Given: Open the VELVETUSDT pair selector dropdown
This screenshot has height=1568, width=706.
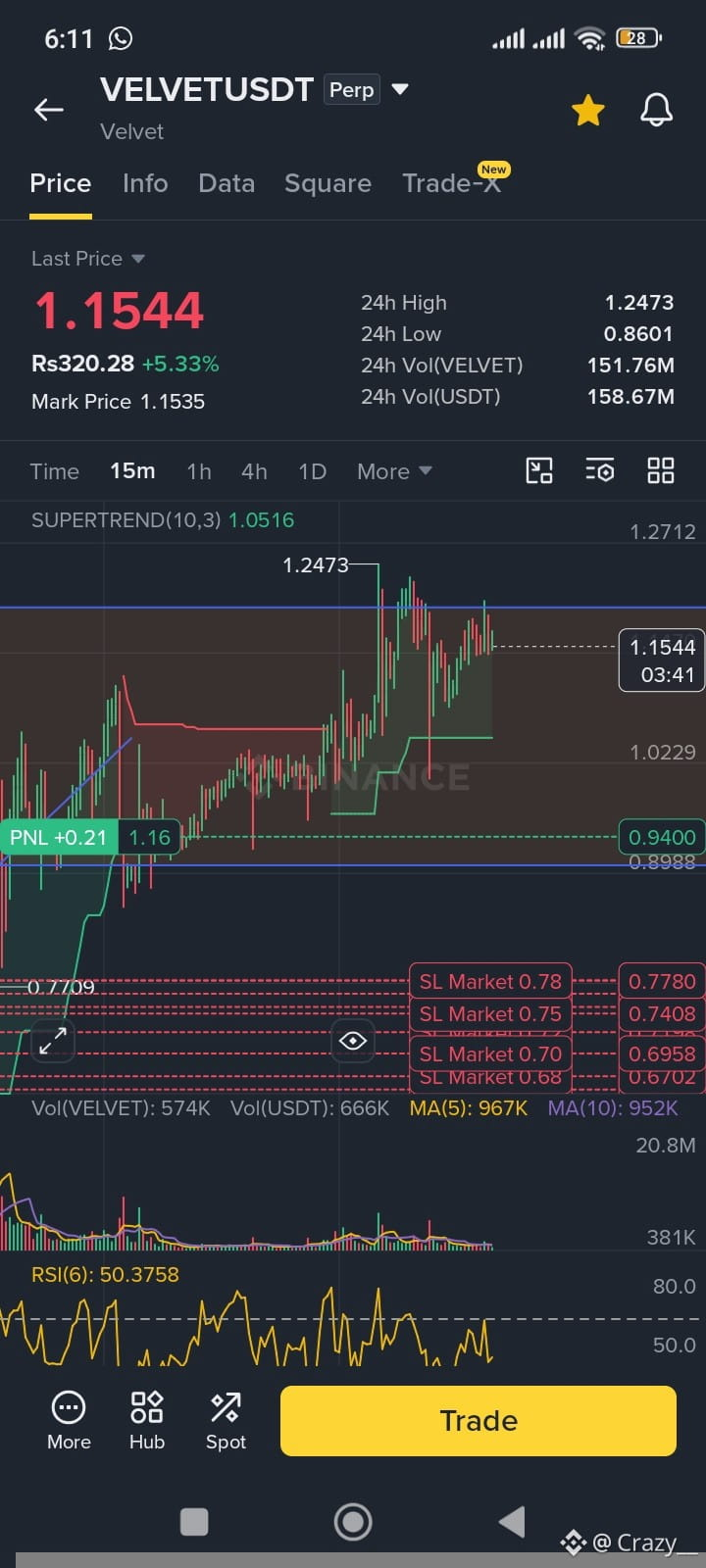Looking at the screenshot, I should 400,89.
